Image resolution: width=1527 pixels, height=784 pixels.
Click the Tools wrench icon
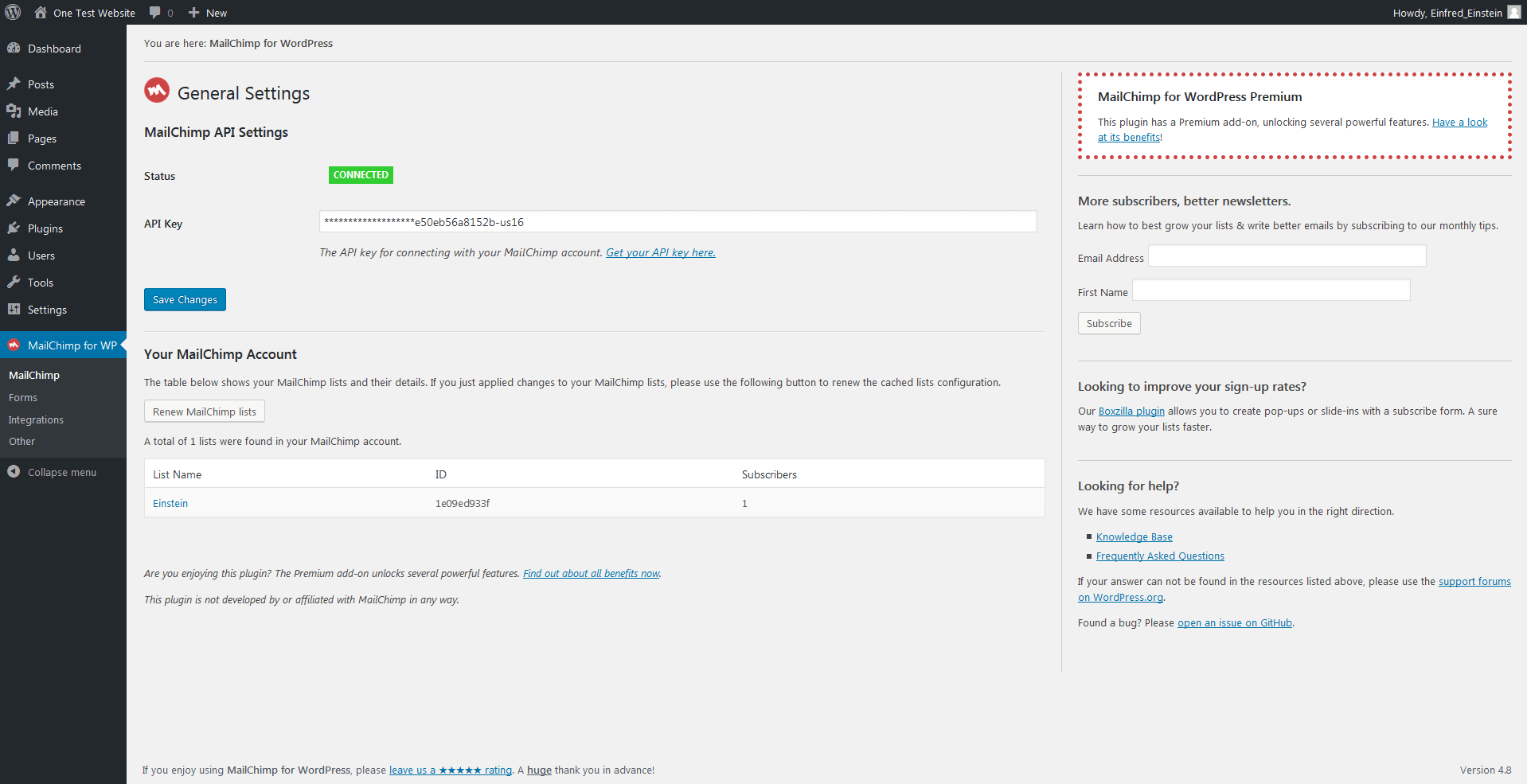coord(14,283)
